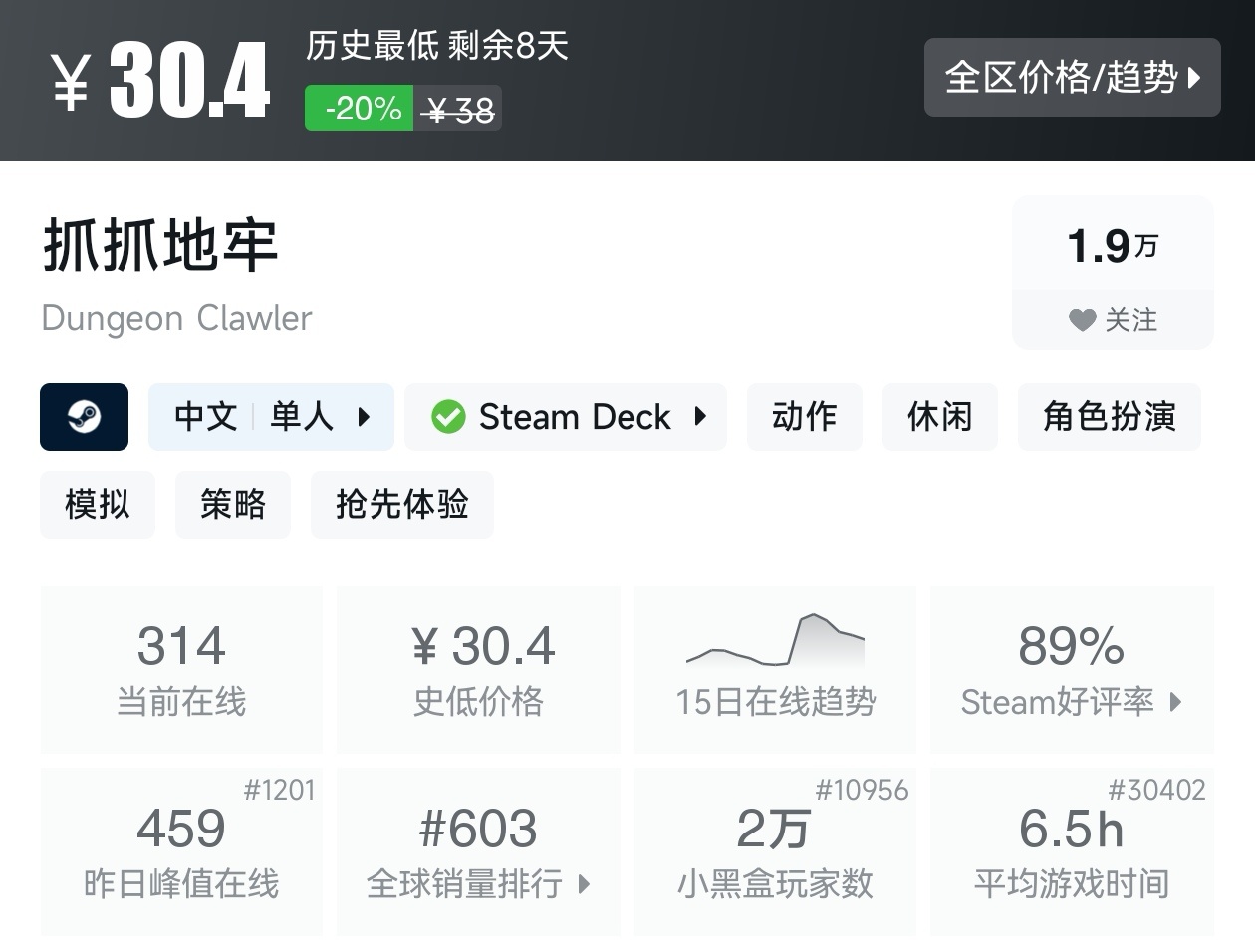Expand the 中文 单人 language options arrow
This screenshot has width=1255, height=952.
[364, 417]
